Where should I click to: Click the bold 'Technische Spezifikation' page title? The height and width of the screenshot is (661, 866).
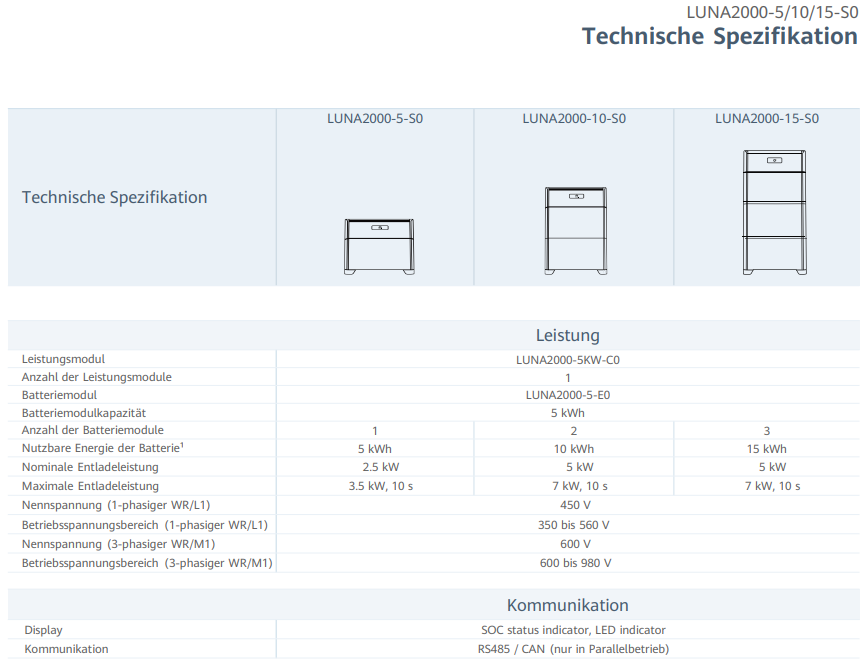719,36
